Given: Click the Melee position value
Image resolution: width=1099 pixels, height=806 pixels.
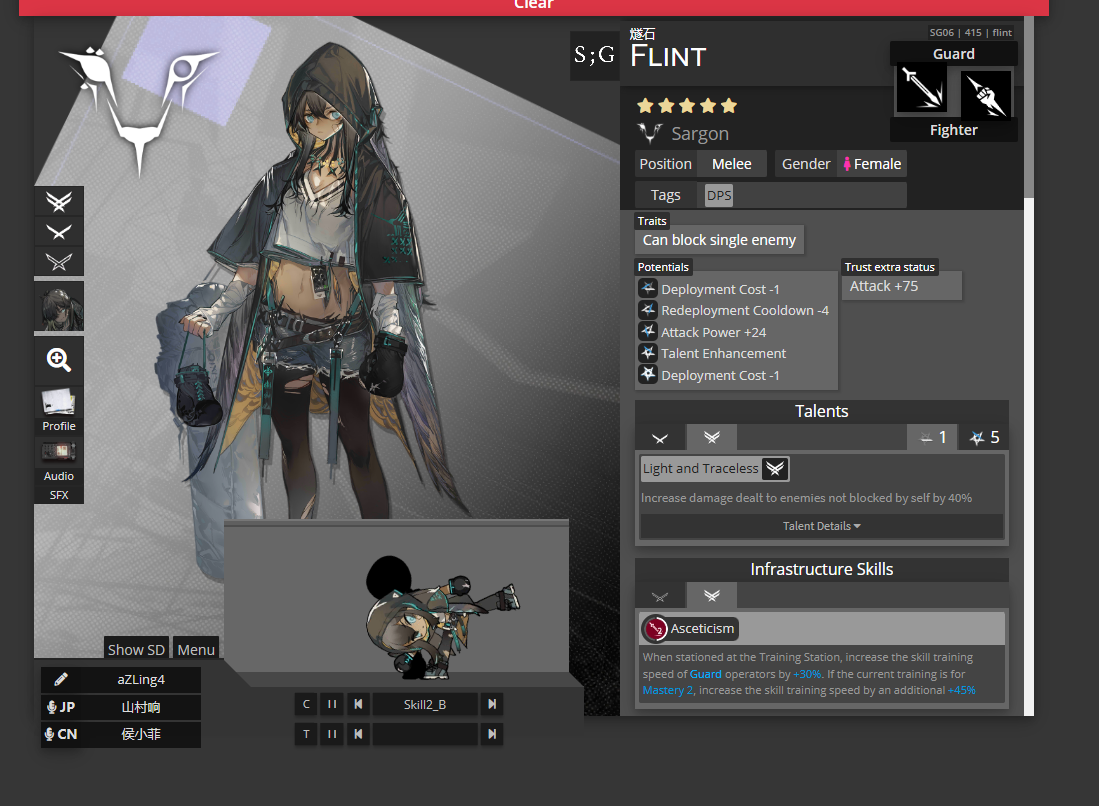Looking at the screenshot, I should (x=732, y=164).
